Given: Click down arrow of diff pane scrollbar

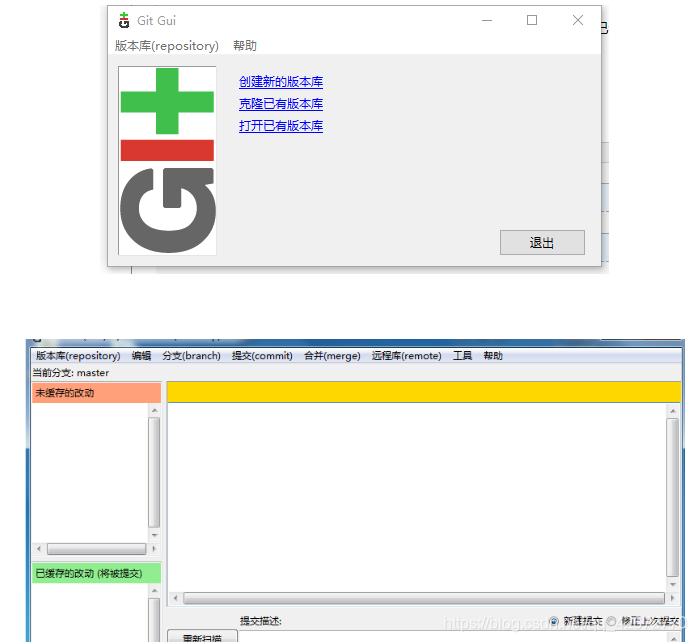Looking at the screenshot, I should tap(673, 584).
